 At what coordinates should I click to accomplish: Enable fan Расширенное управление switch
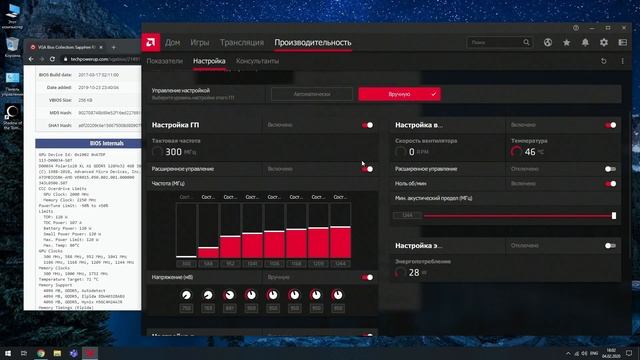611,169
